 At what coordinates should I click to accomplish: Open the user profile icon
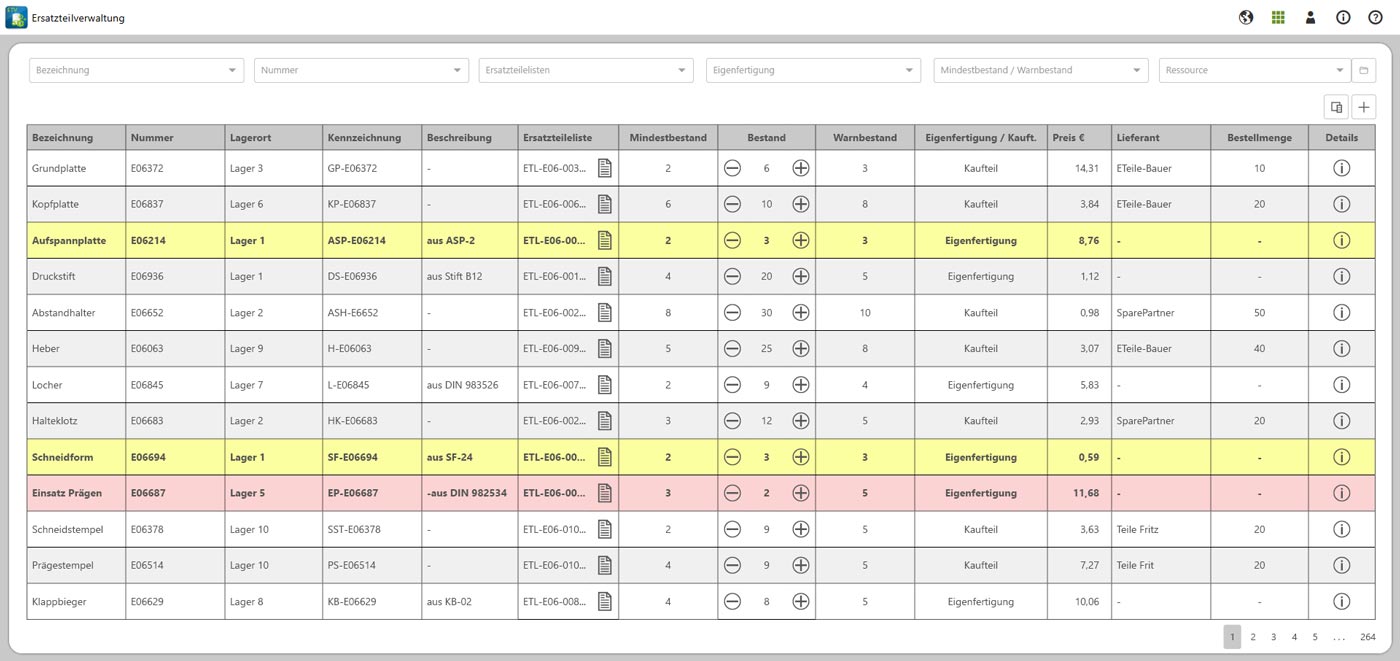(x=1310, y=17)
